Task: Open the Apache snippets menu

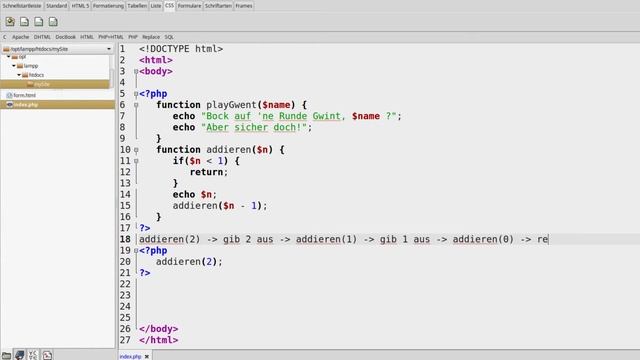Action: (x=20, y=37)
